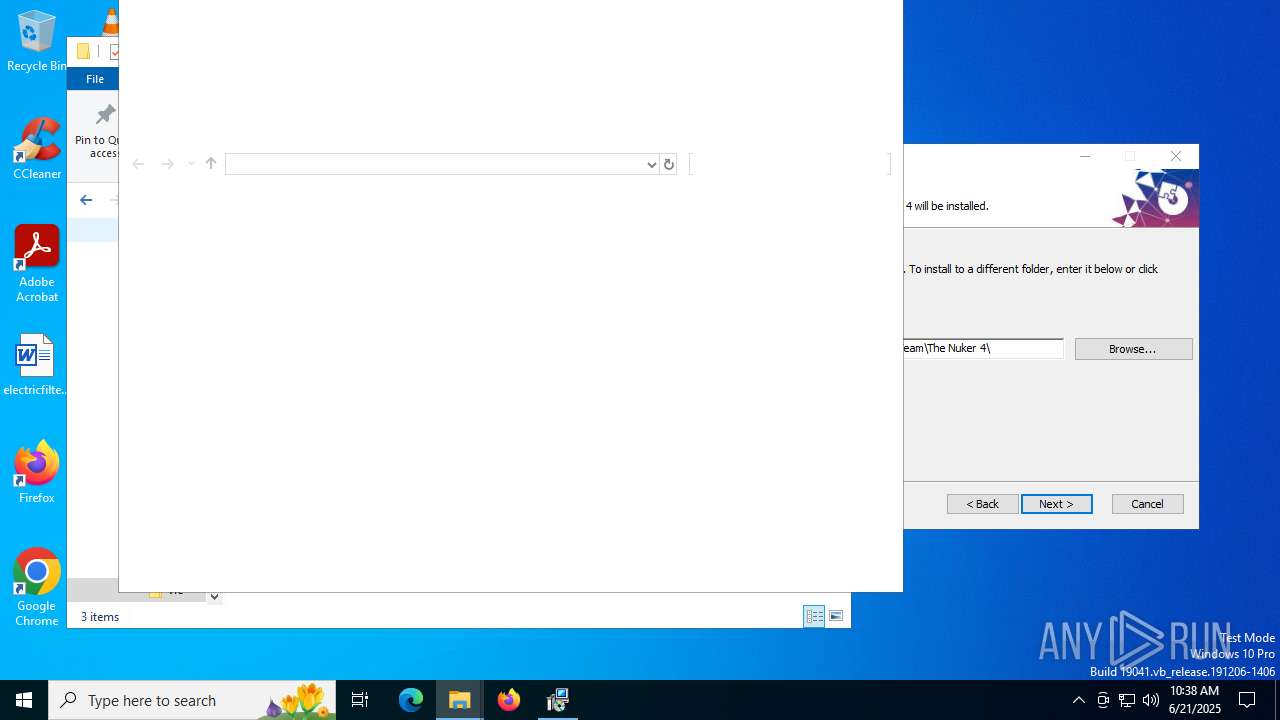Open recent locations dropdown in browse dialog

click(191, 164)
